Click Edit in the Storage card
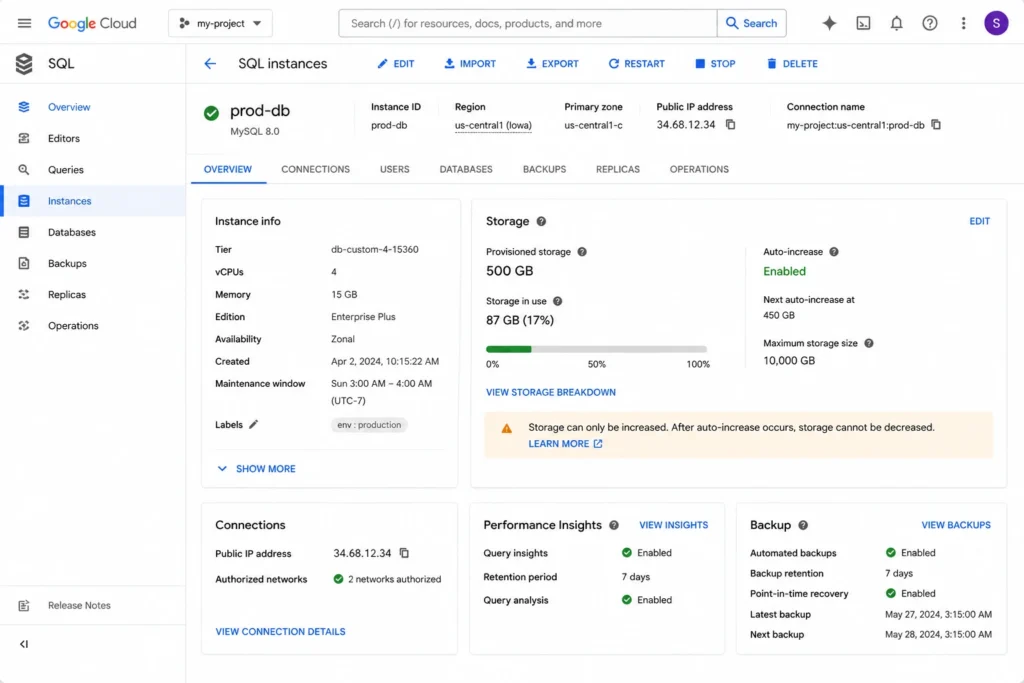This screenshot has width=1024, height=683. click(x=979, y=221)
